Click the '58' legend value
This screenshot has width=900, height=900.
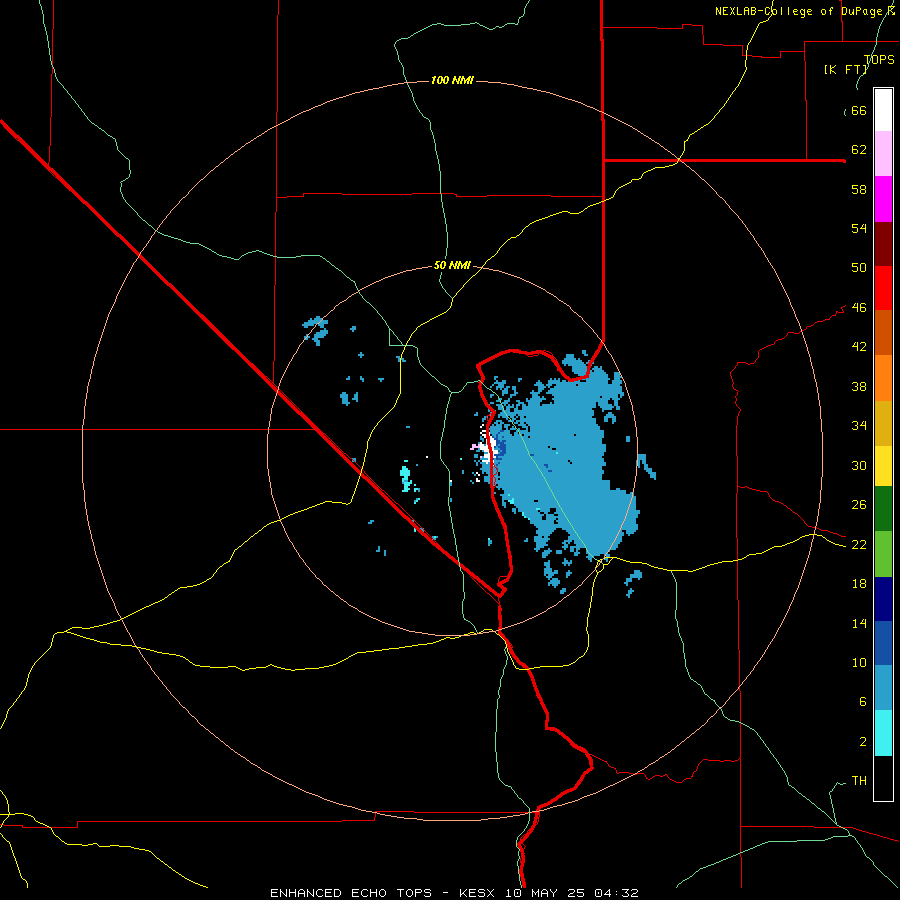point(859,189)
